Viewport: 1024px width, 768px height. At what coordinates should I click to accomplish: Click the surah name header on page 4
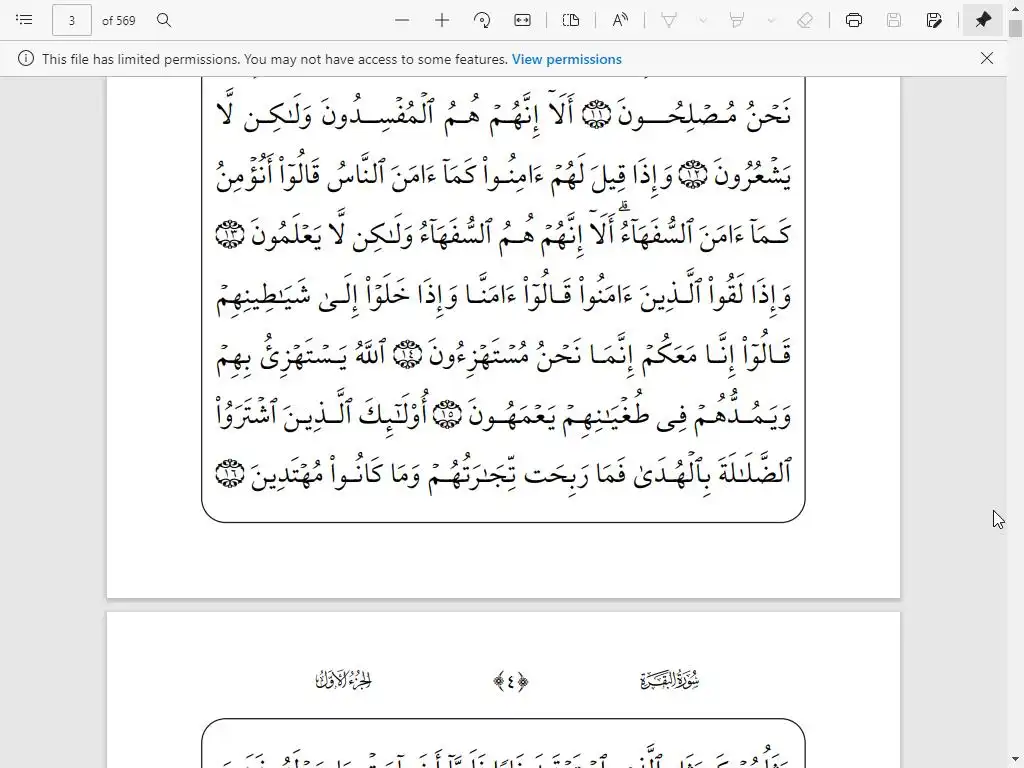pos(670,680)
